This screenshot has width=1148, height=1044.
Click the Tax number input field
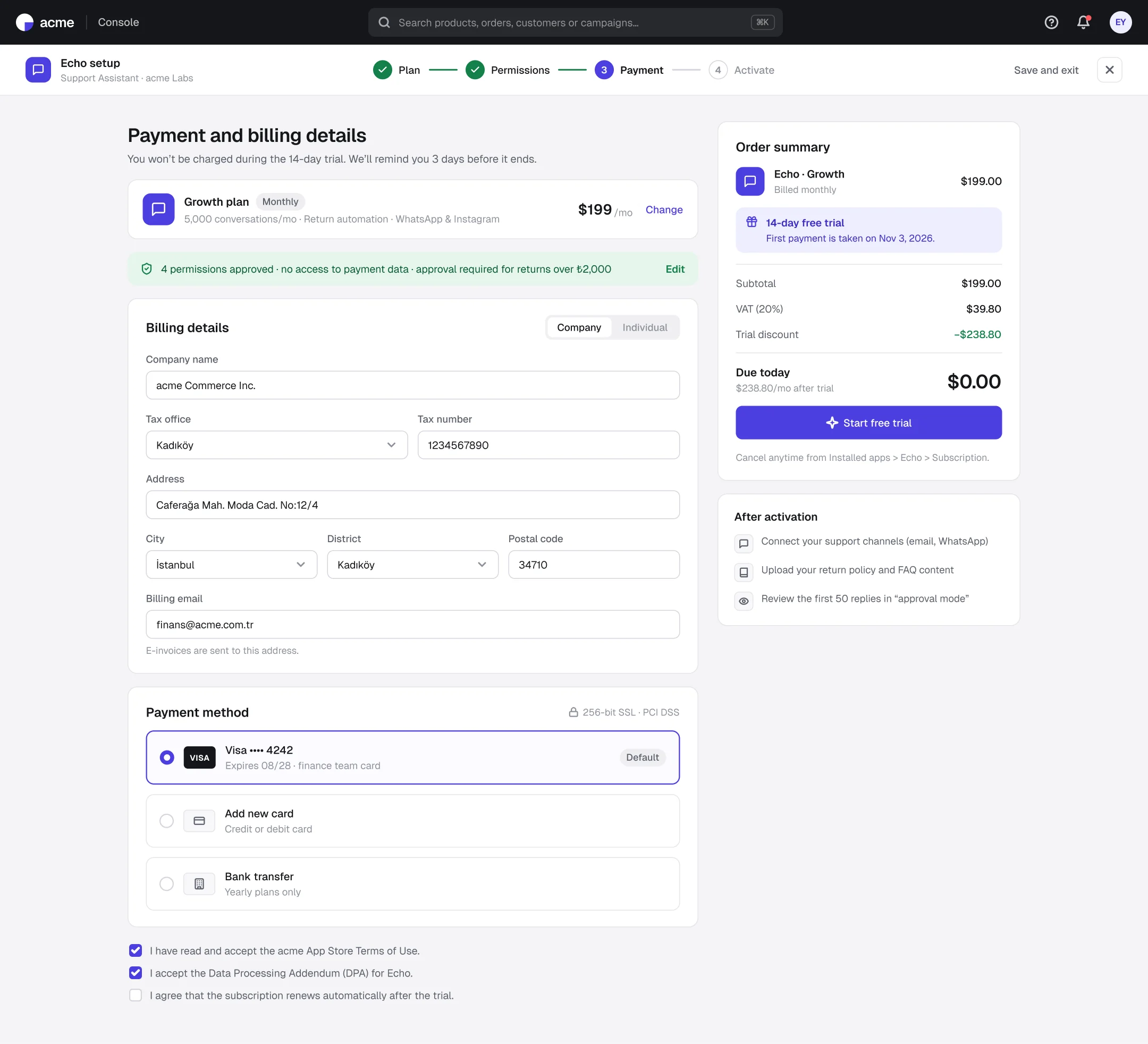point(548,445)
